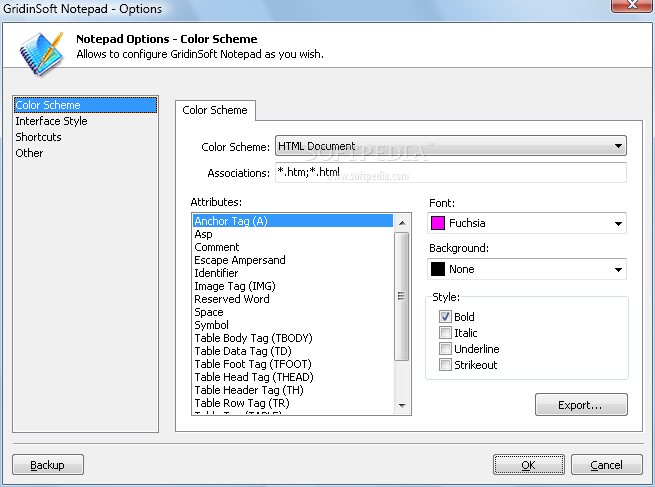Viewport: 655px width, 487px height.
Task: Click the black Background color swatch
Action: click(437, 269)
